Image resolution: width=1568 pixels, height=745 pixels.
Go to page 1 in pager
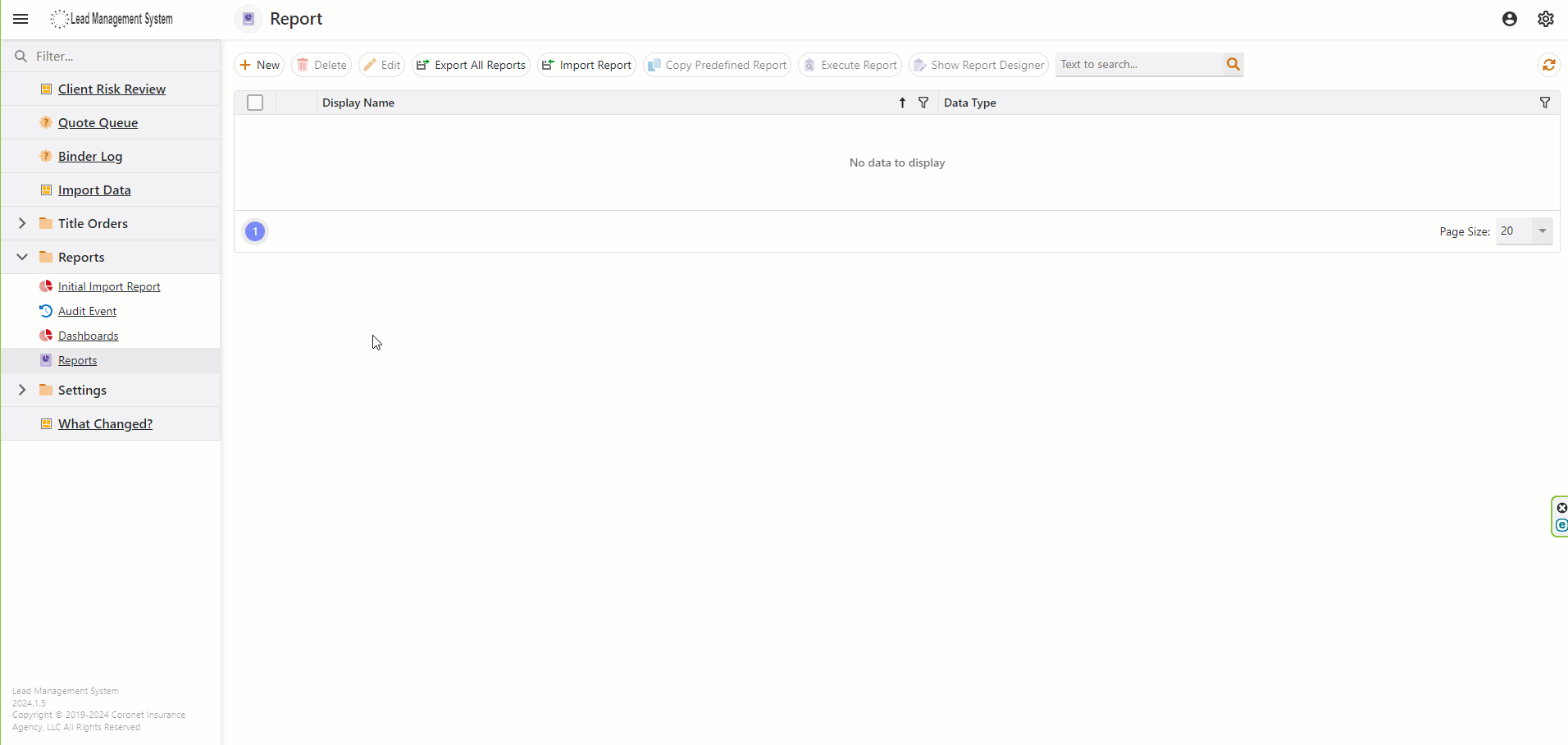click(x=255, y=231)
